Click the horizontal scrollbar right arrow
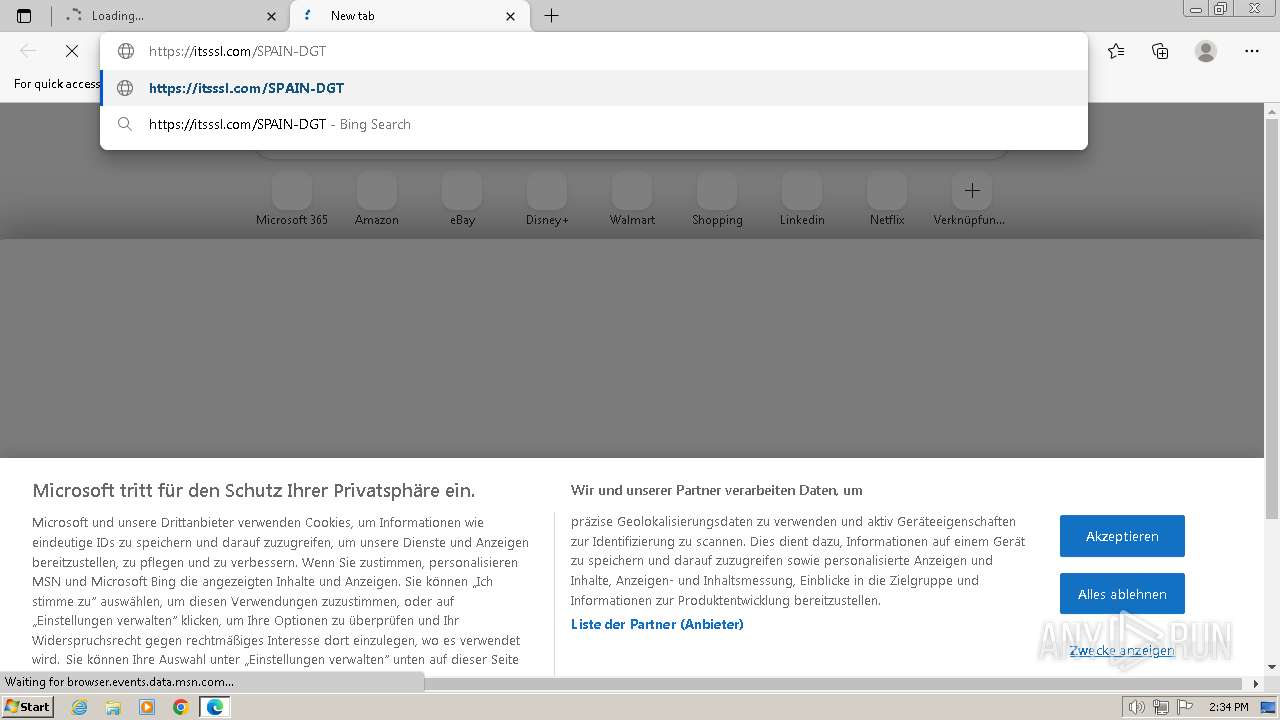Screen dimensions: 1280x720 [1257, 684]
